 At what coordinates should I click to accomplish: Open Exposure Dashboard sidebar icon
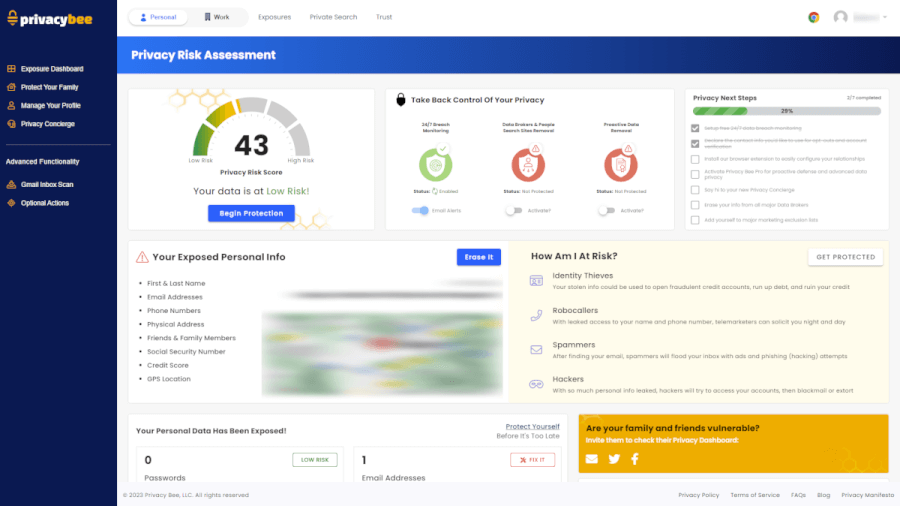(x=11, y=69)
